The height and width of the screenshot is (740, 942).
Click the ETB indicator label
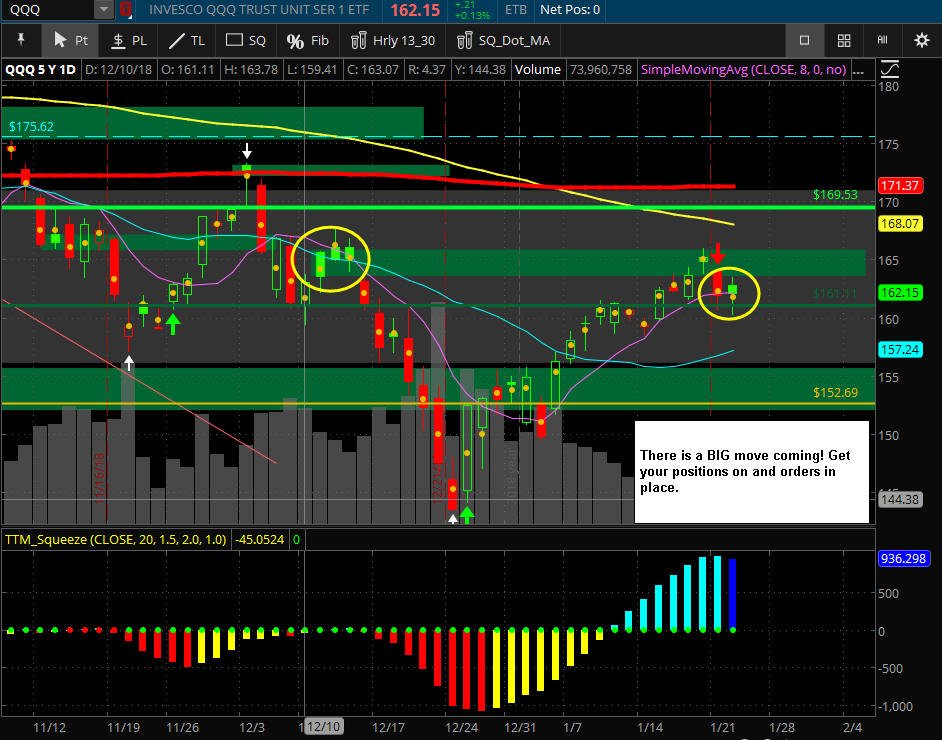coord(515,10)
